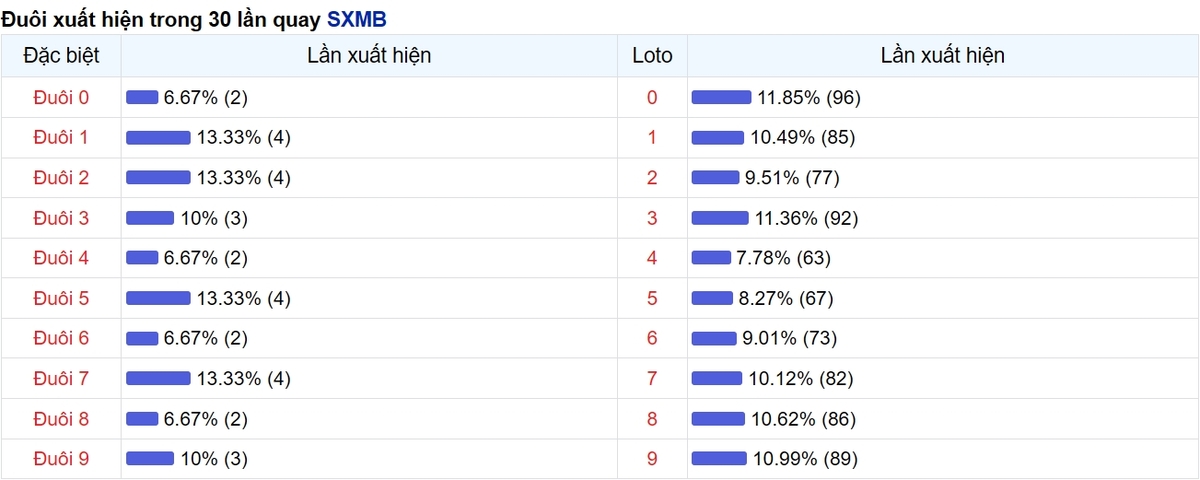The height and width of the screenshot is (480, 1200).
Task: Click the Đuôi 9 label
Action: pos(61,459)
